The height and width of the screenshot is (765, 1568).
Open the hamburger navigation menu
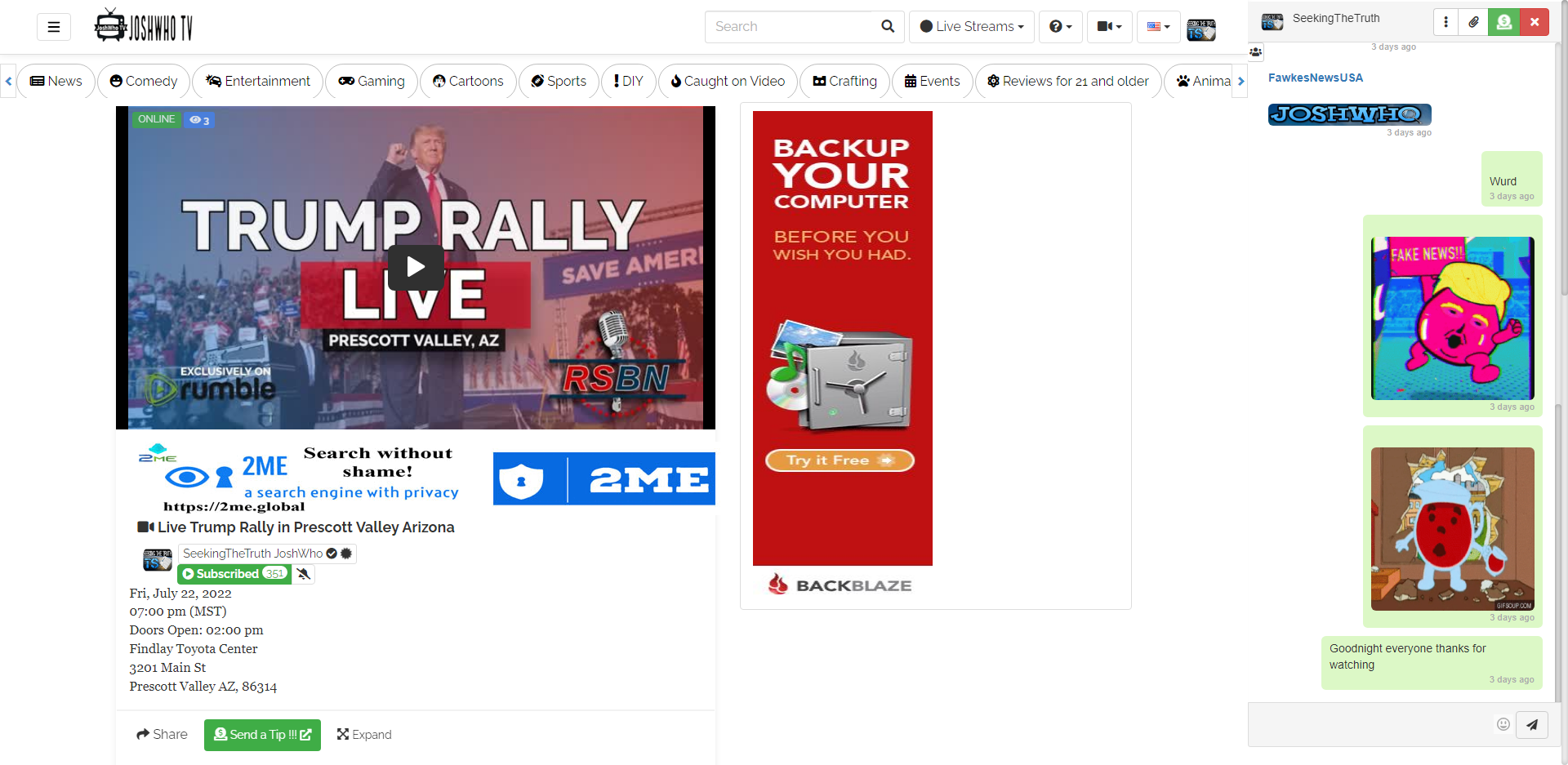coord(53,26)
